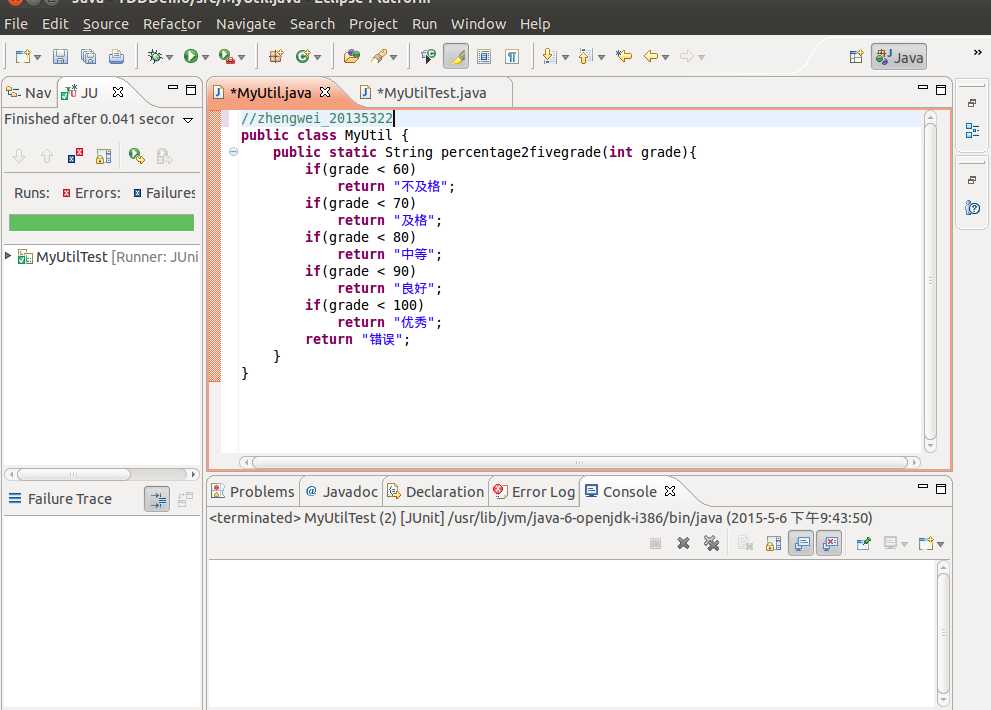Viewport: 991px width, 710px height.
Task: Click the editor vertical scrollbar
Action: [x=930, y=281]
